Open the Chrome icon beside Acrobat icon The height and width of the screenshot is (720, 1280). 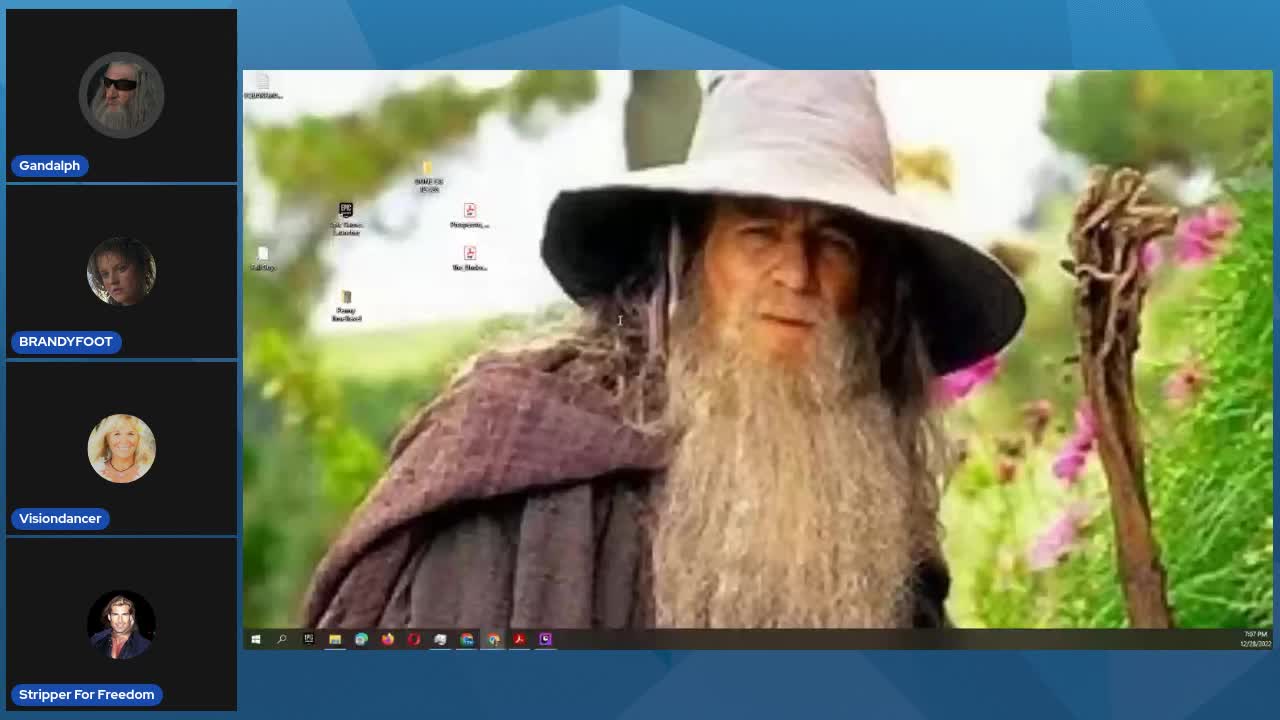493,639
